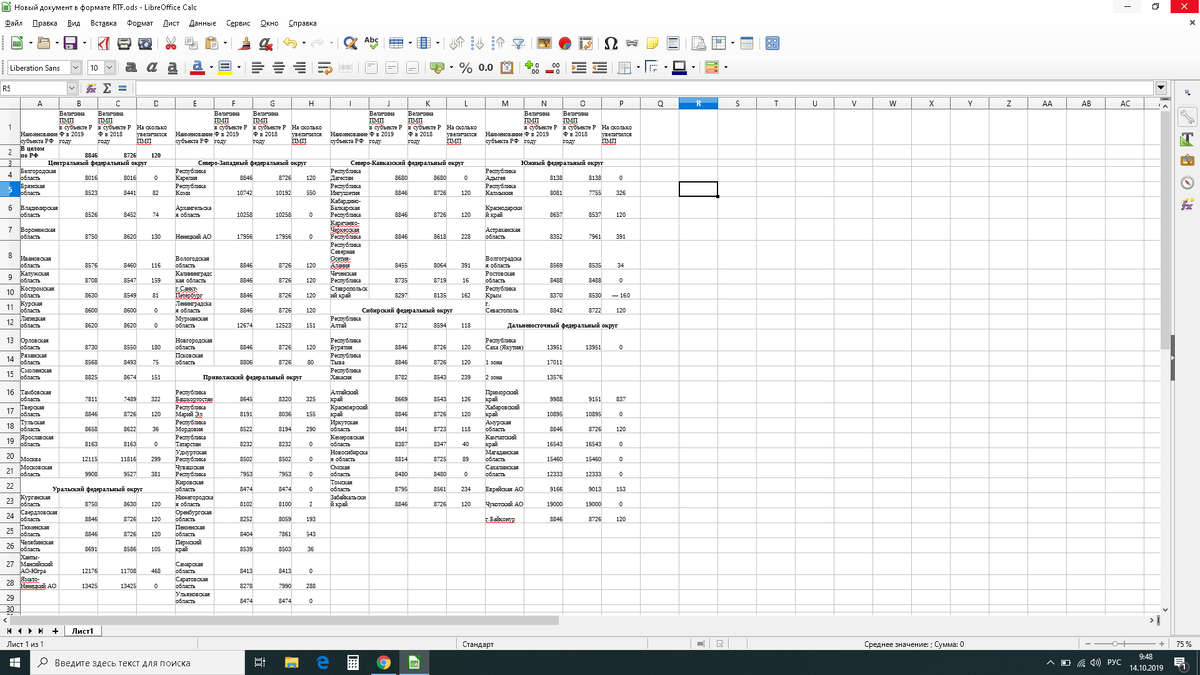Open the Формат menu
1200x675 pixels.
(x=141, y=21)
